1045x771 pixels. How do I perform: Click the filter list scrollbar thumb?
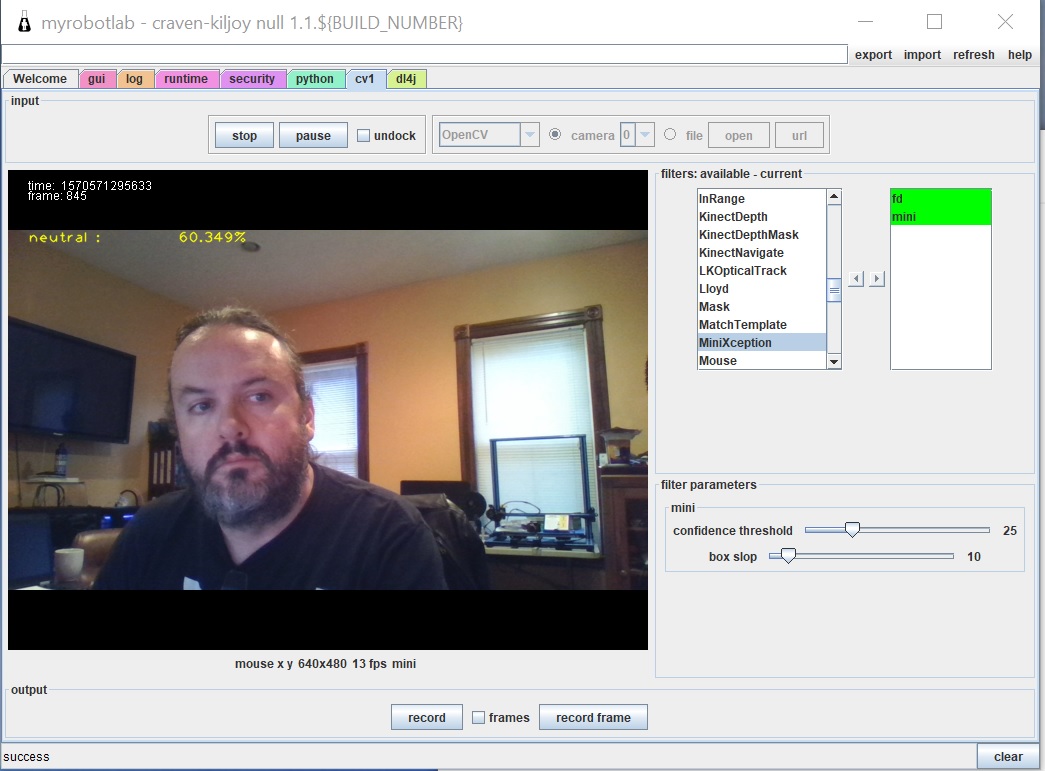tap(834, 291)
